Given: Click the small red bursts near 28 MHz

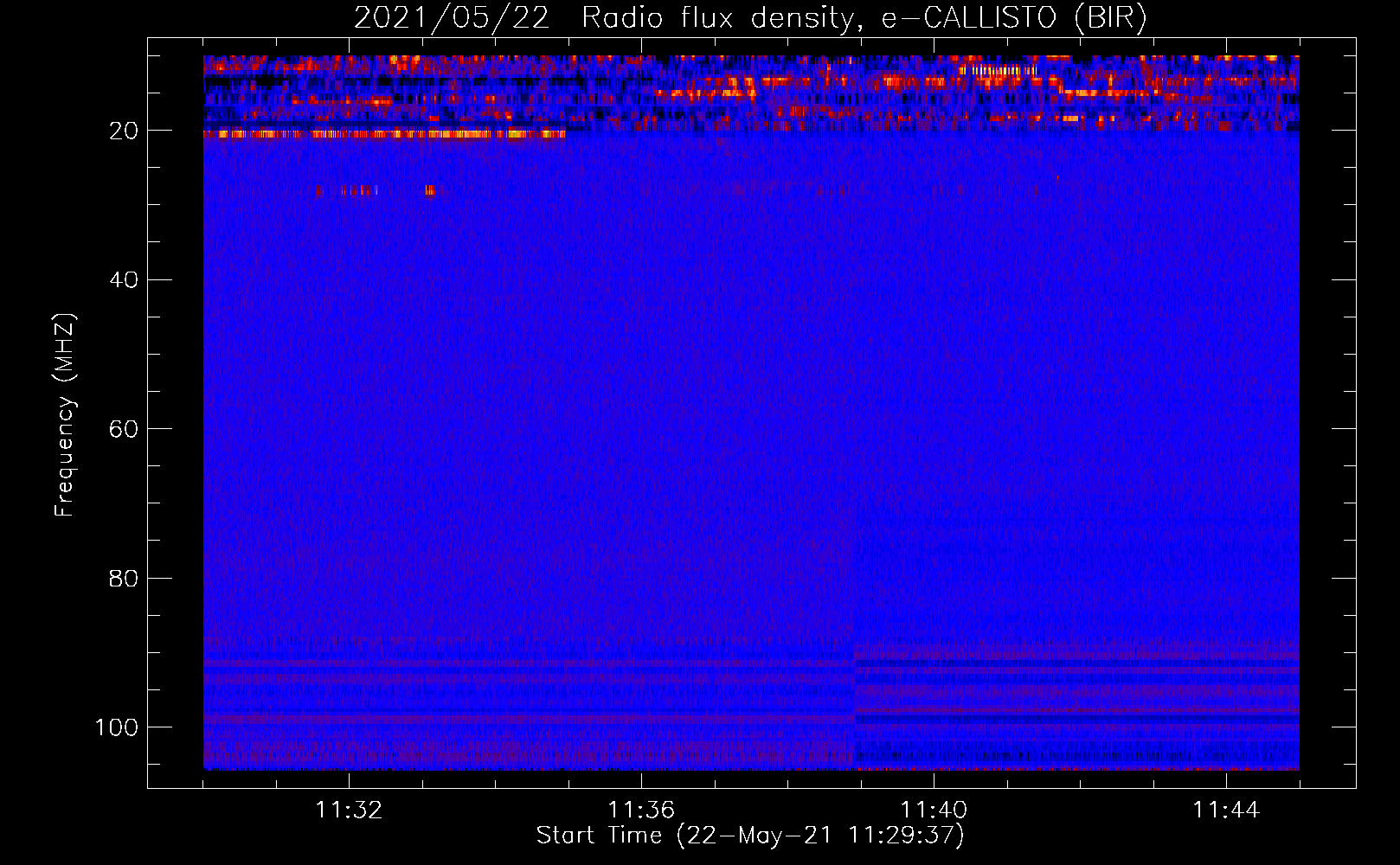Looking at the screenshot, I should (378, 190).
